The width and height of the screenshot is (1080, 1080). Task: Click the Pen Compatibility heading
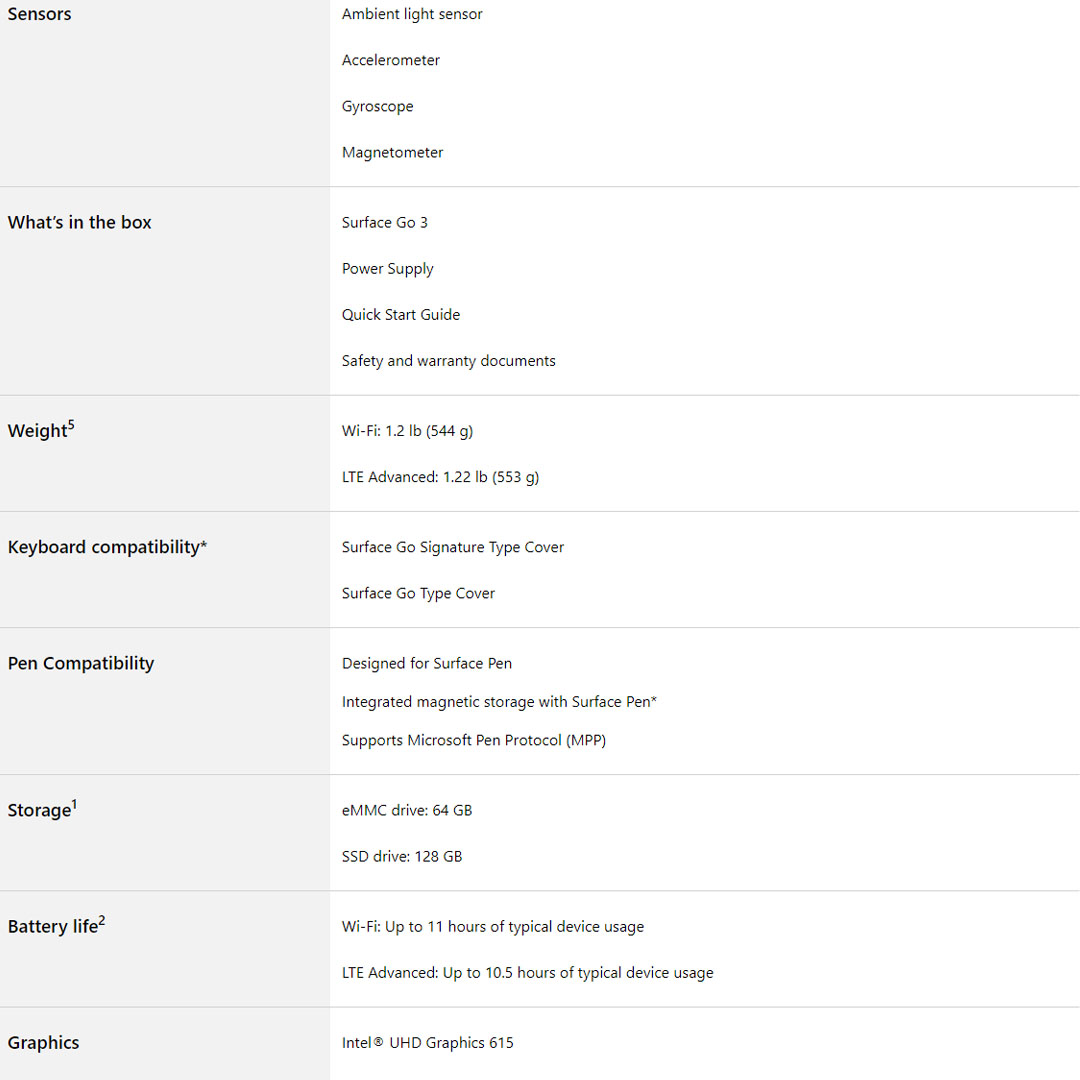click(x=81, y=663)
